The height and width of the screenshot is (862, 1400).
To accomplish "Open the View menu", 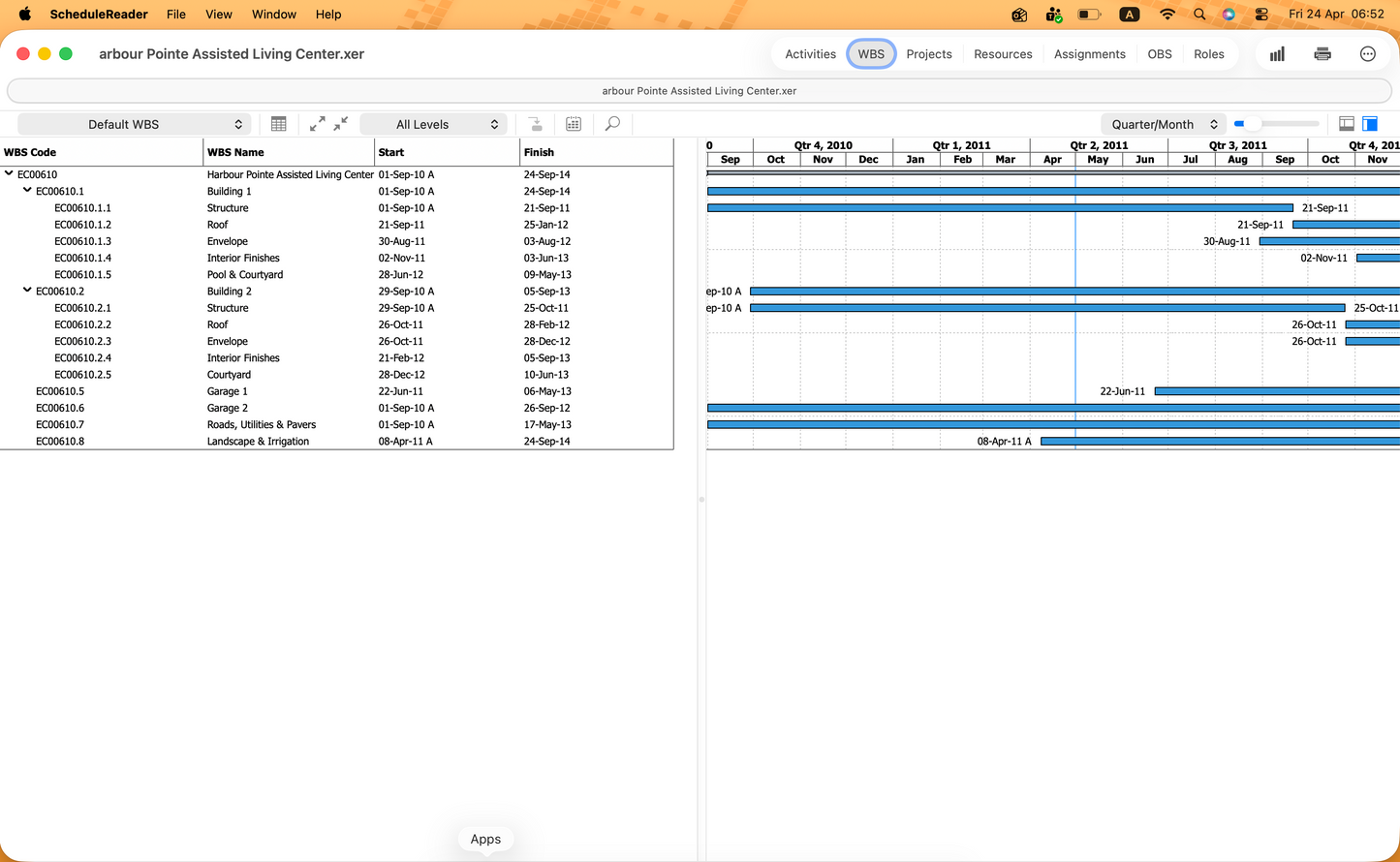I will click(219, 15).
